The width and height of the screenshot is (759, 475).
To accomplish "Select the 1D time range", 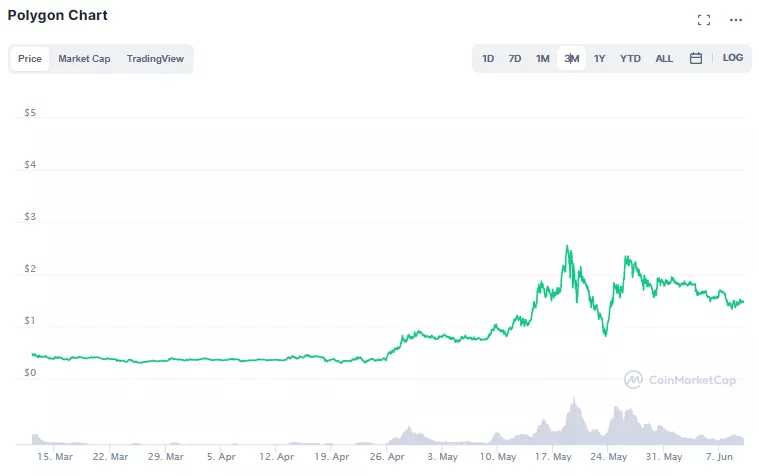I will click(x=488, y=58).
